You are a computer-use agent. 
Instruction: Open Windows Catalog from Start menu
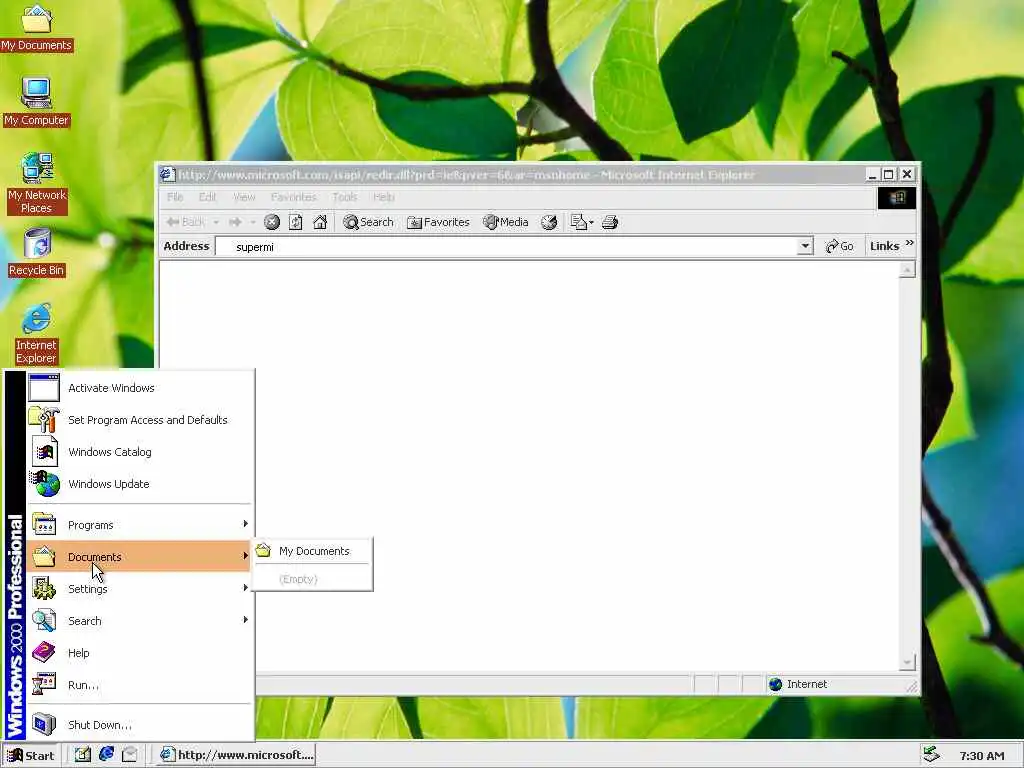point(138,452)
